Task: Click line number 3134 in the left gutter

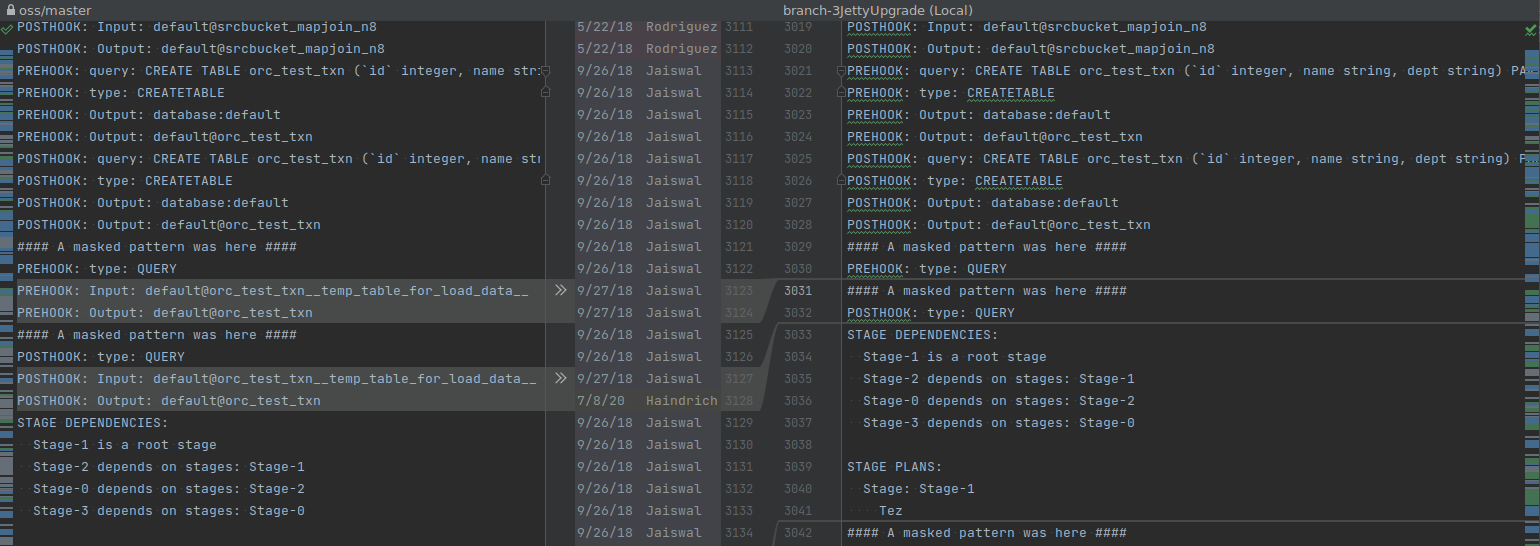Action: click(x=739, y=533)
